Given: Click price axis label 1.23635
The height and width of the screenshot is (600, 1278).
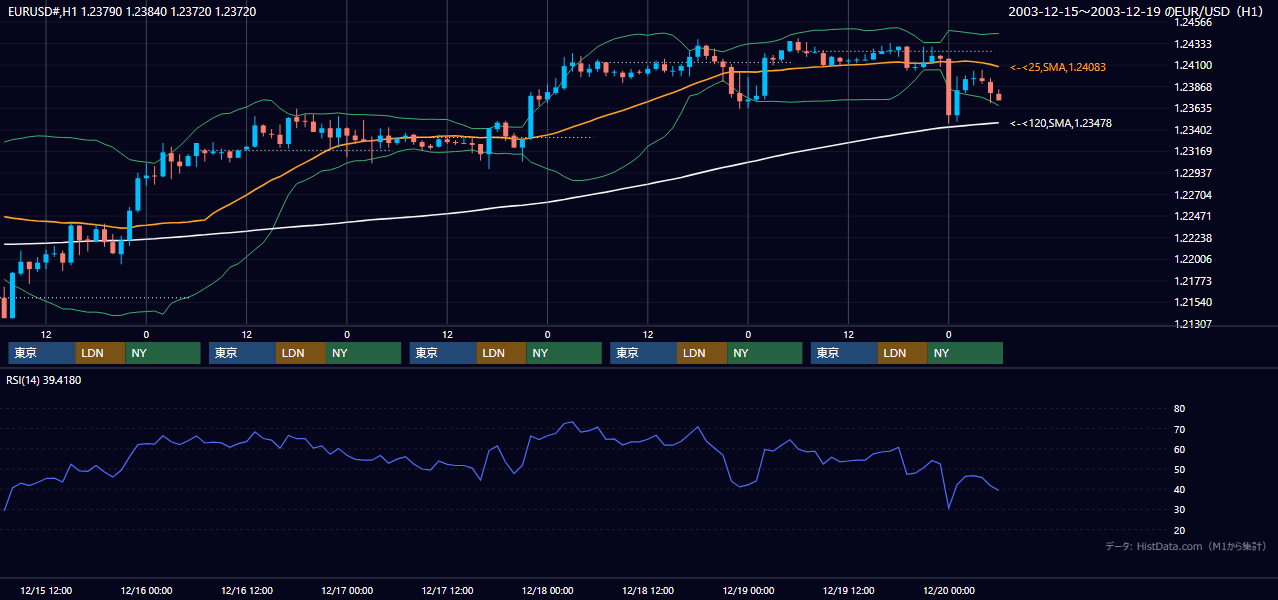Looking at the screenshot, I should (x=1194, y=108).
